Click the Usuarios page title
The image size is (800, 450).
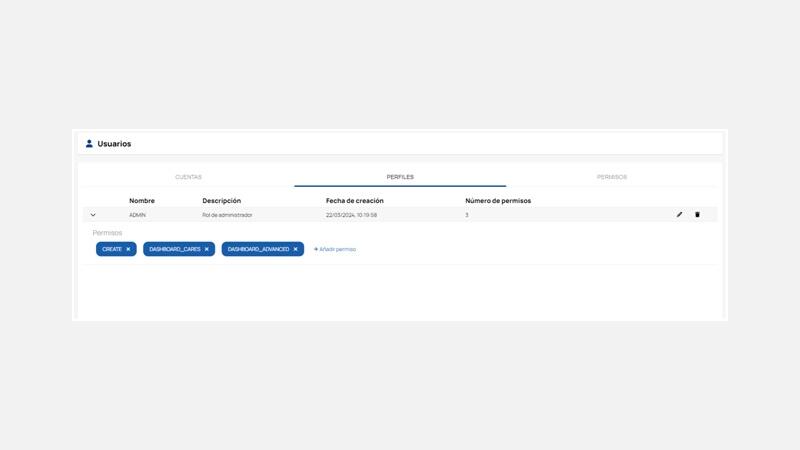[x=114, y=144]
